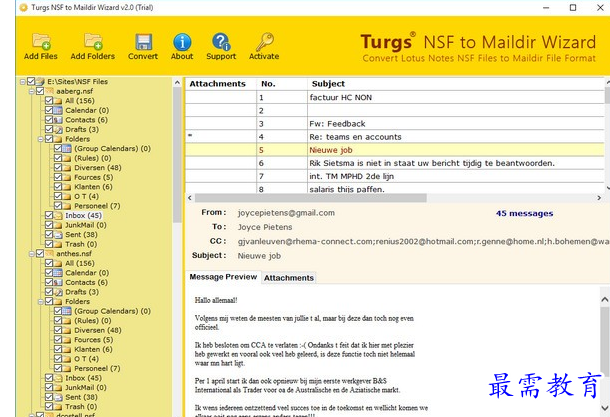Click the Activate key icon
Viewport: 610px width, 417px height.
tap(265, 41)
